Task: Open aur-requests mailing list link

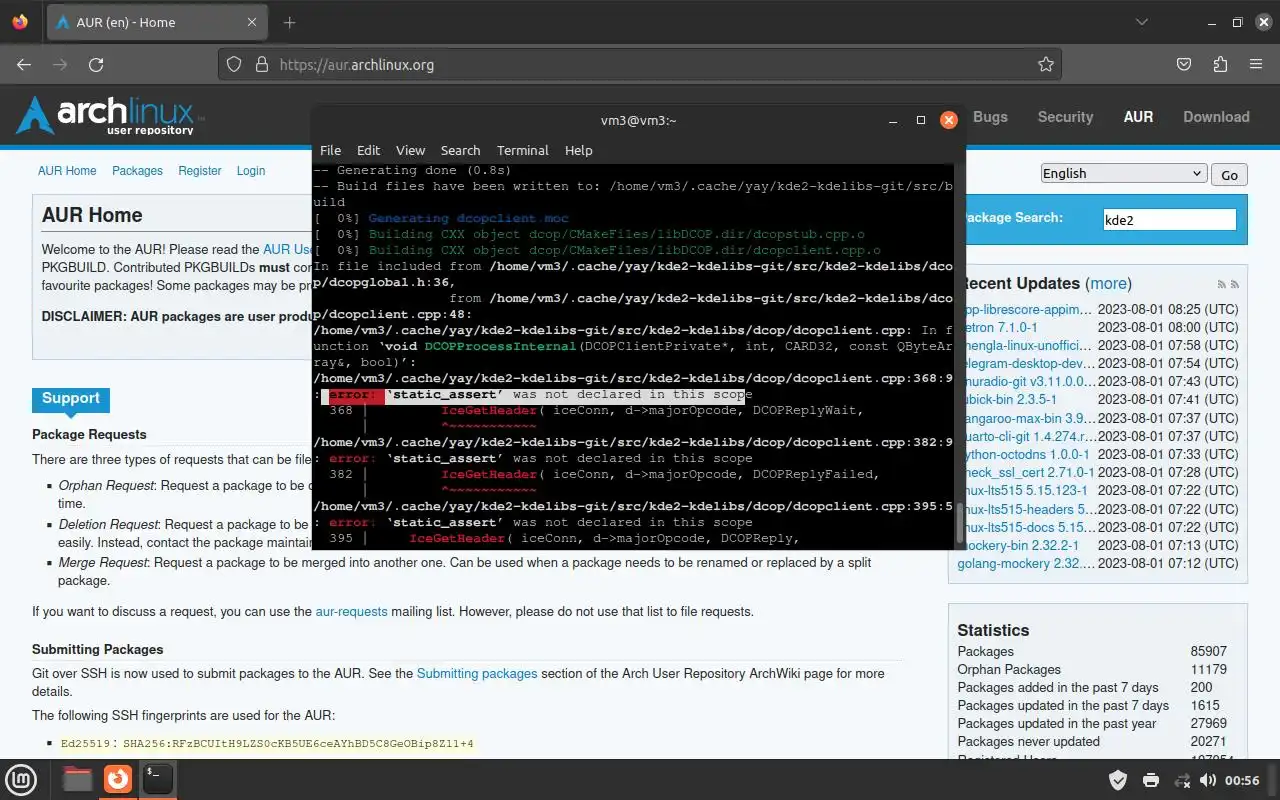Action: coord(351,611)
